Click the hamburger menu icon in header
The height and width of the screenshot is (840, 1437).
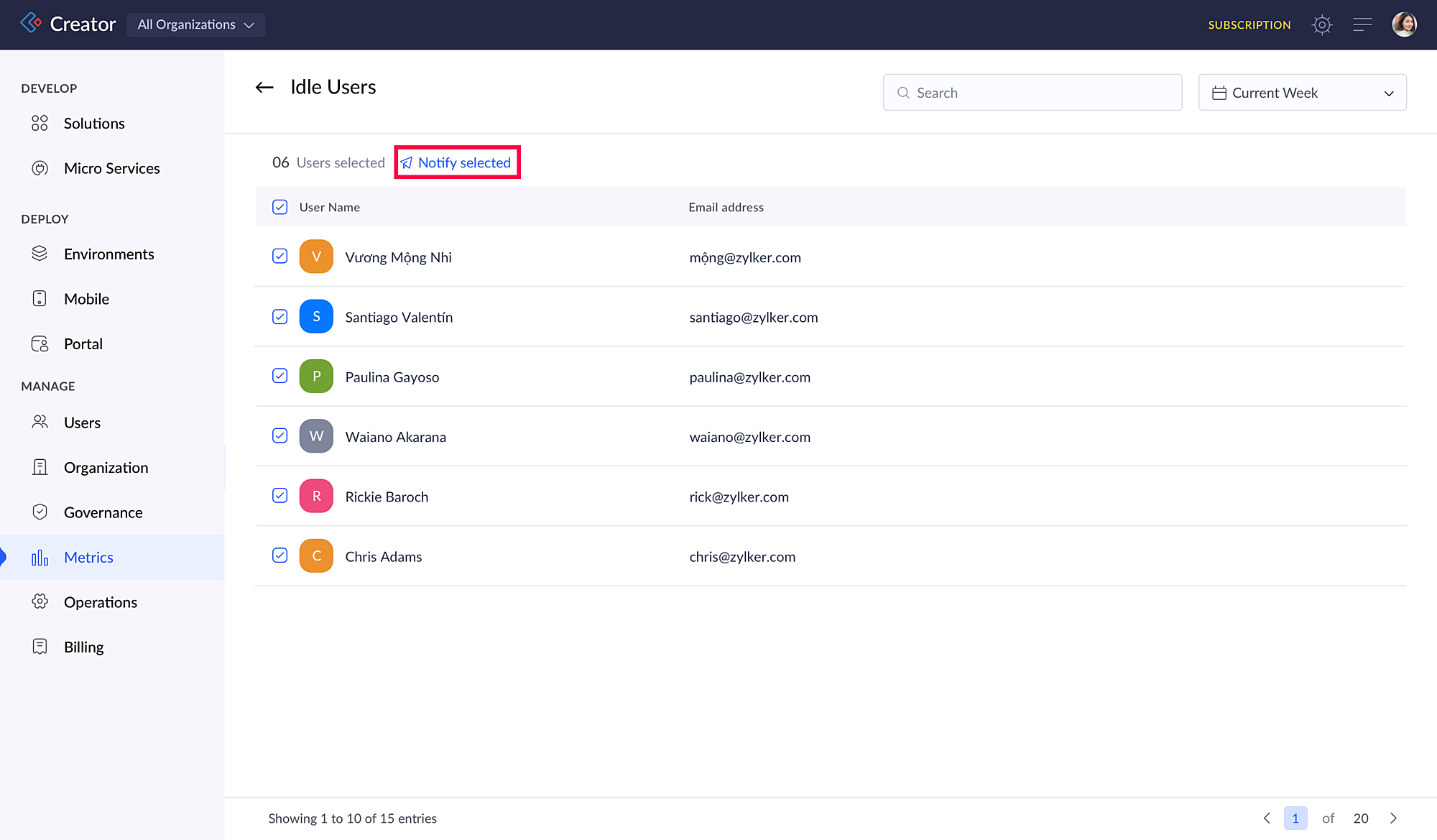pyautogui.click(x=1362, y=24)
